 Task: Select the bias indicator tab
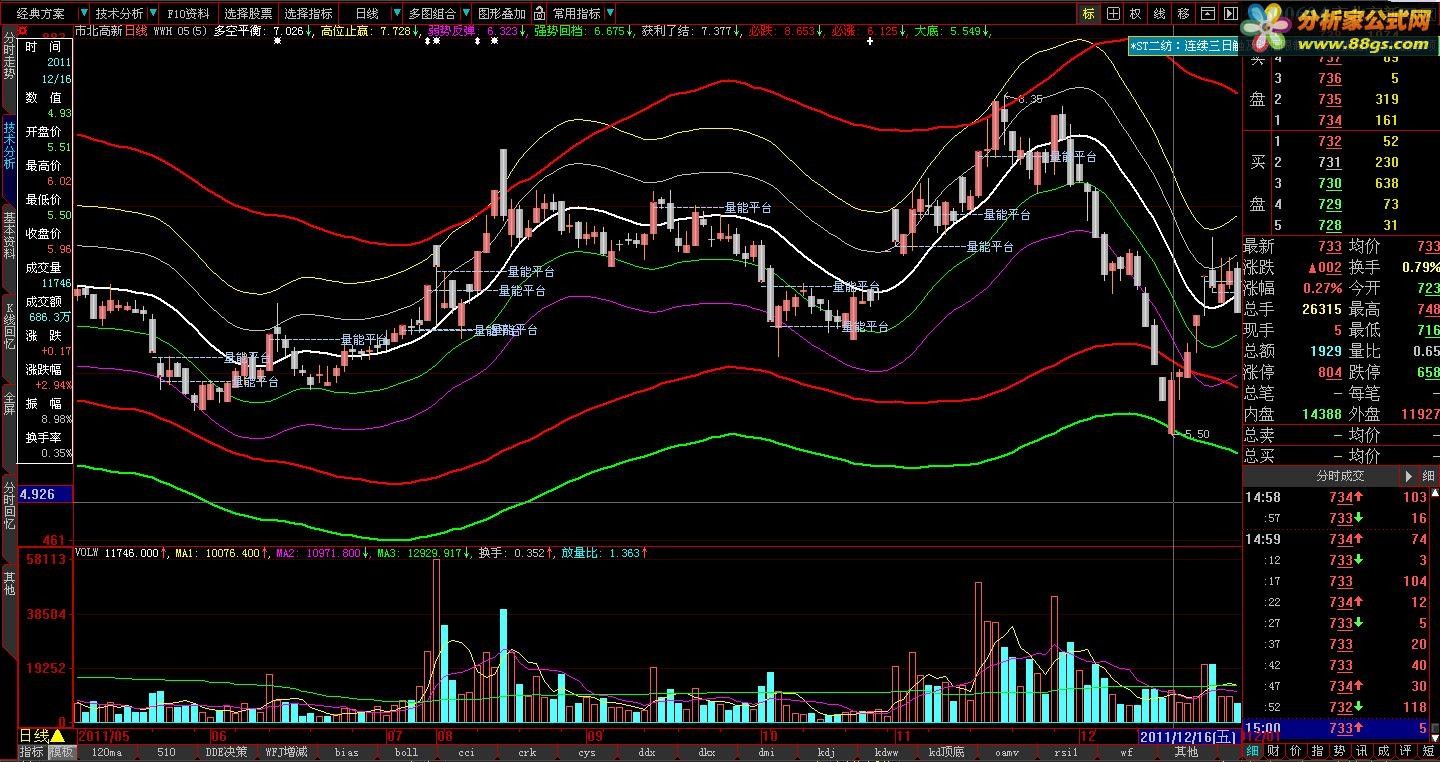[347, 752]
